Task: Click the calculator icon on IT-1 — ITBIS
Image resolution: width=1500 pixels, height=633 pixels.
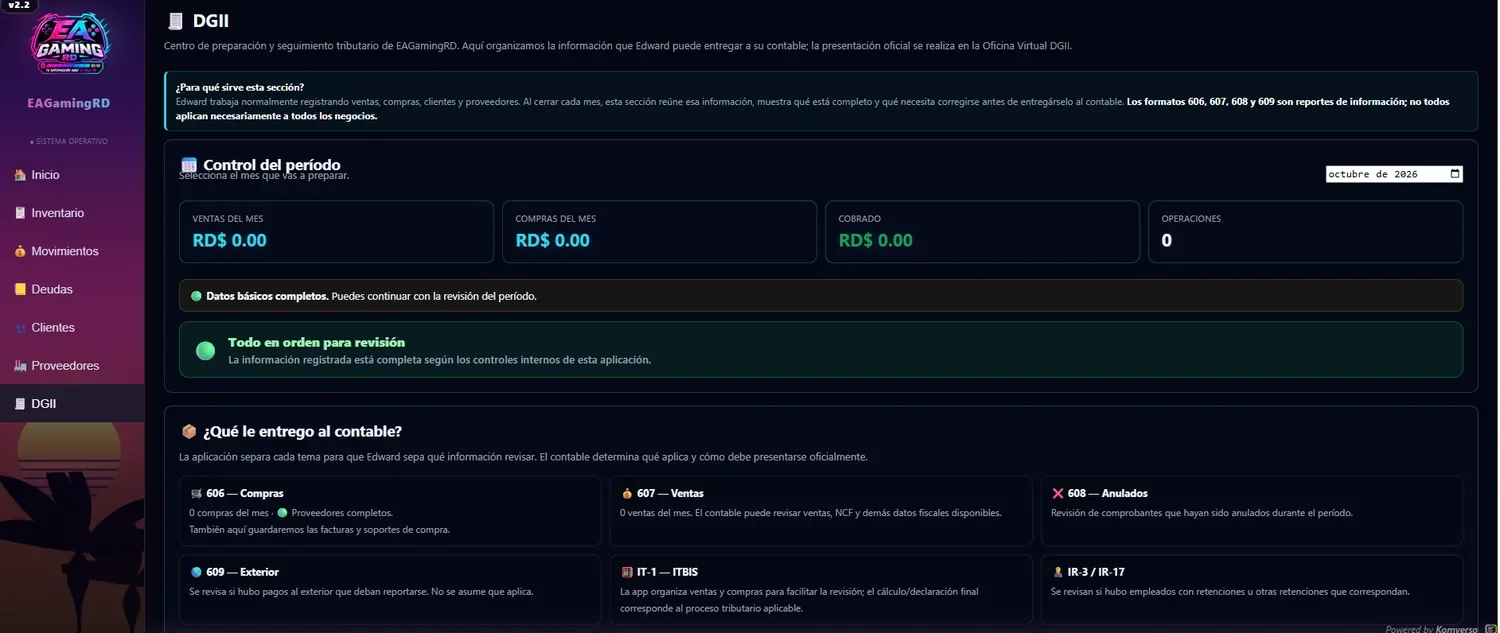Action: pyautogui.click(x=627, y=572)
